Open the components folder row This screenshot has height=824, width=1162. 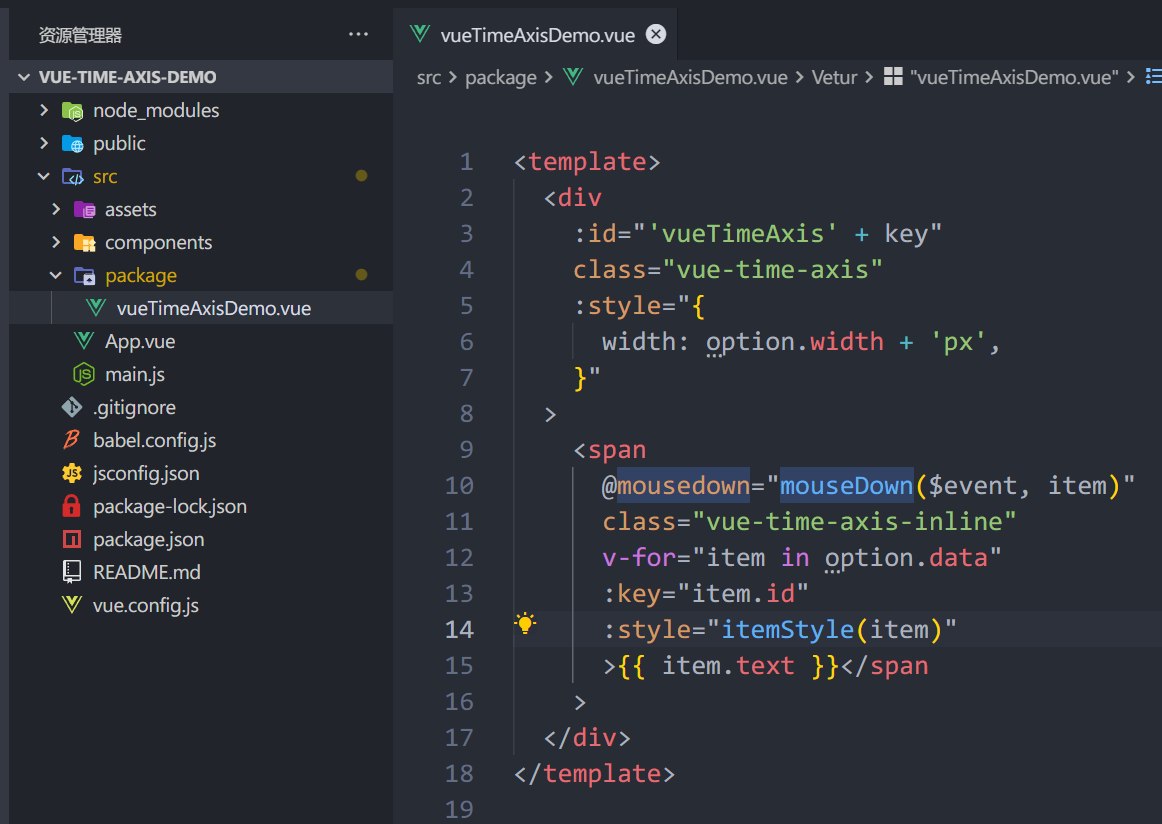tap(201, 242)
